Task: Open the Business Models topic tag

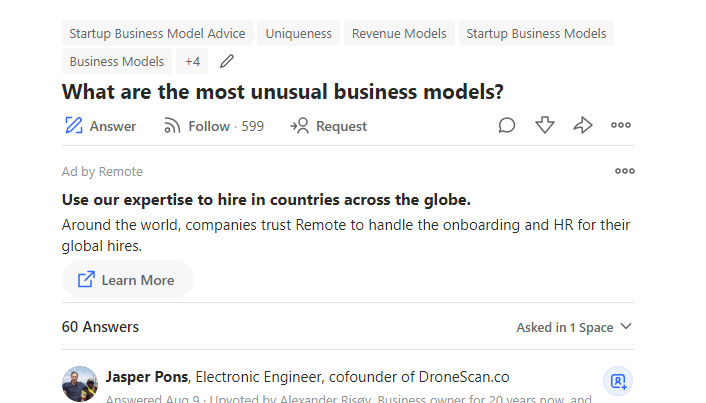Action: tap(116, 61)
